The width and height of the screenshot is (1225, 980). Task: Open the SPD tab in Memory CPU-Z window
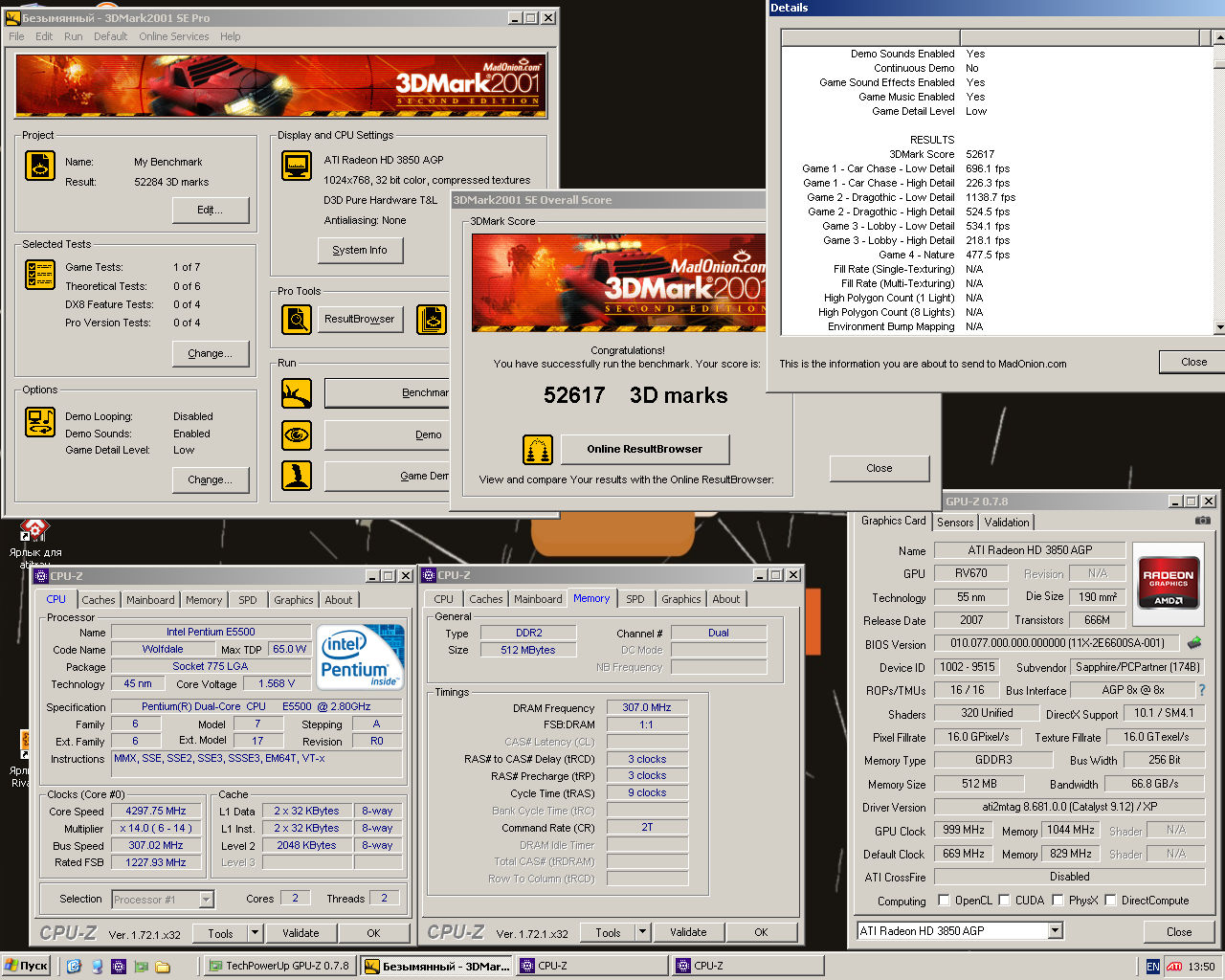(635, 599)
